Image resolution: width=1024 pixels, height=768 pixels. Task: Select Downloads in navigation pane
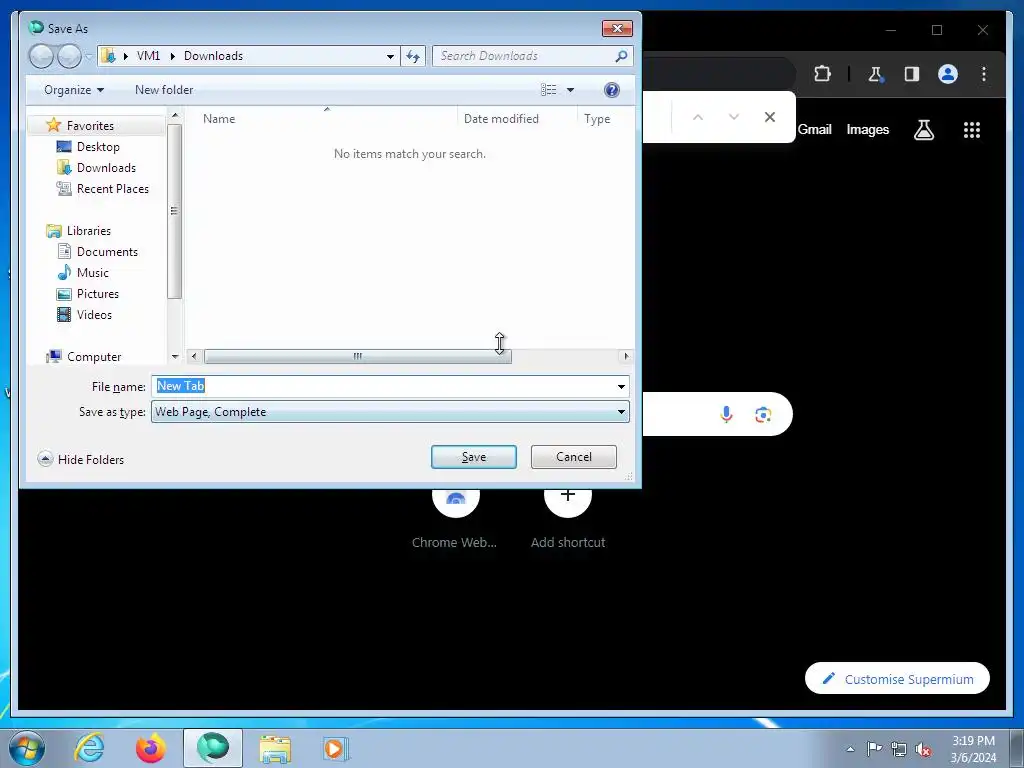pos(106,168)
